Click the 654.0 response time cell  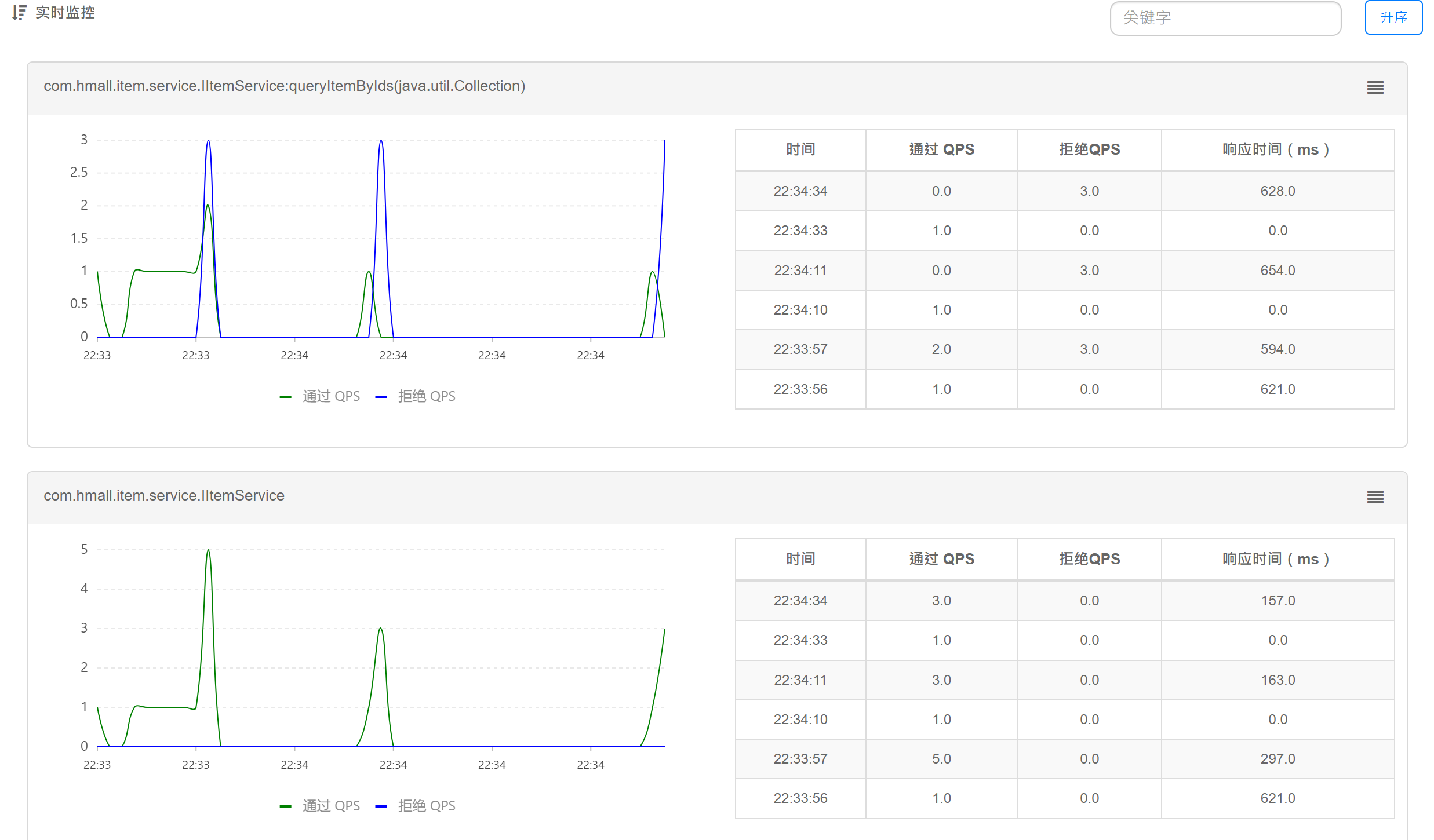[x=1278, y=271]
